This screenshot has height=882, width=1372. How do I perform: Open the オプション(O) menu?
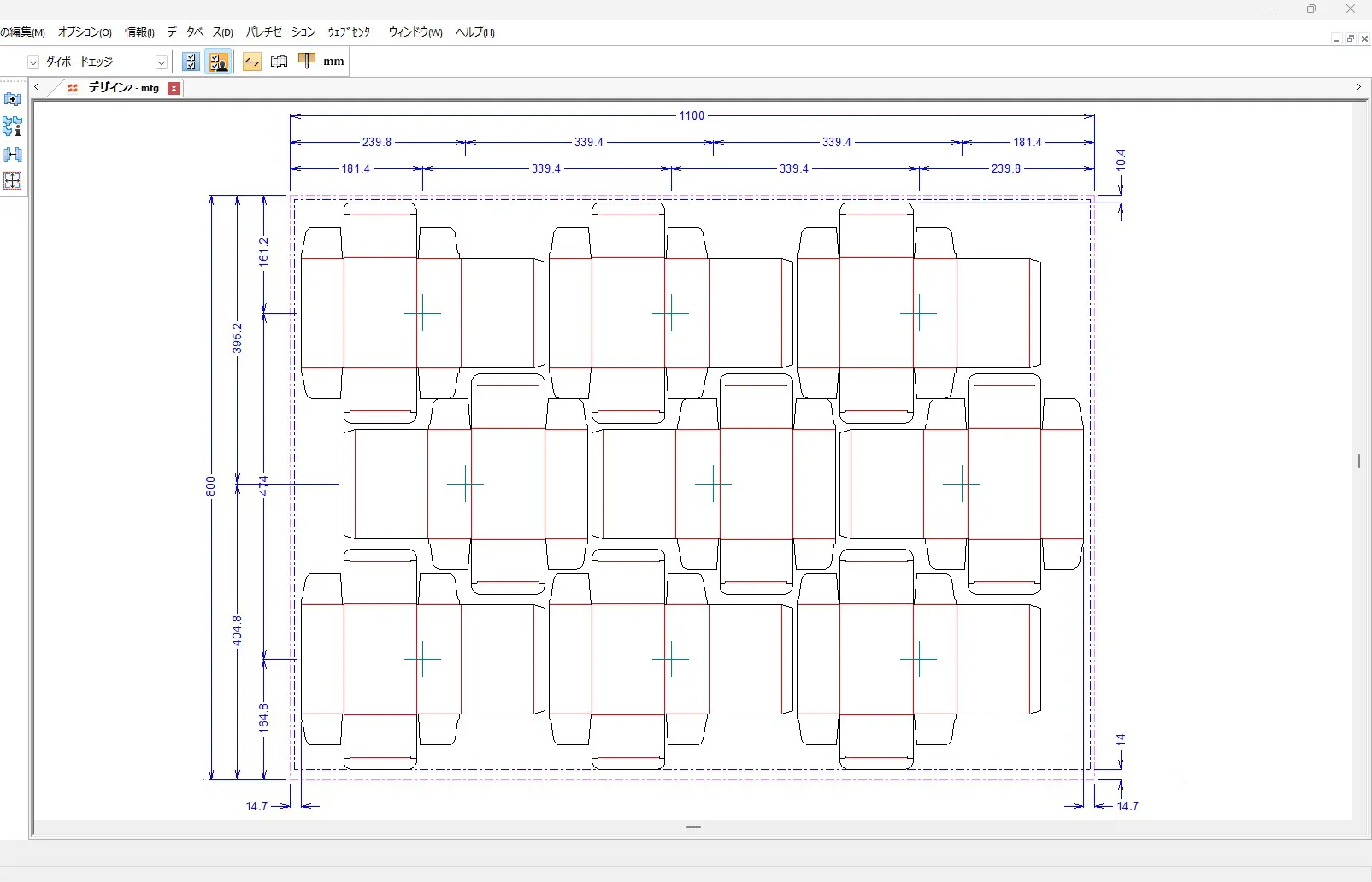(x=85, y=32)
